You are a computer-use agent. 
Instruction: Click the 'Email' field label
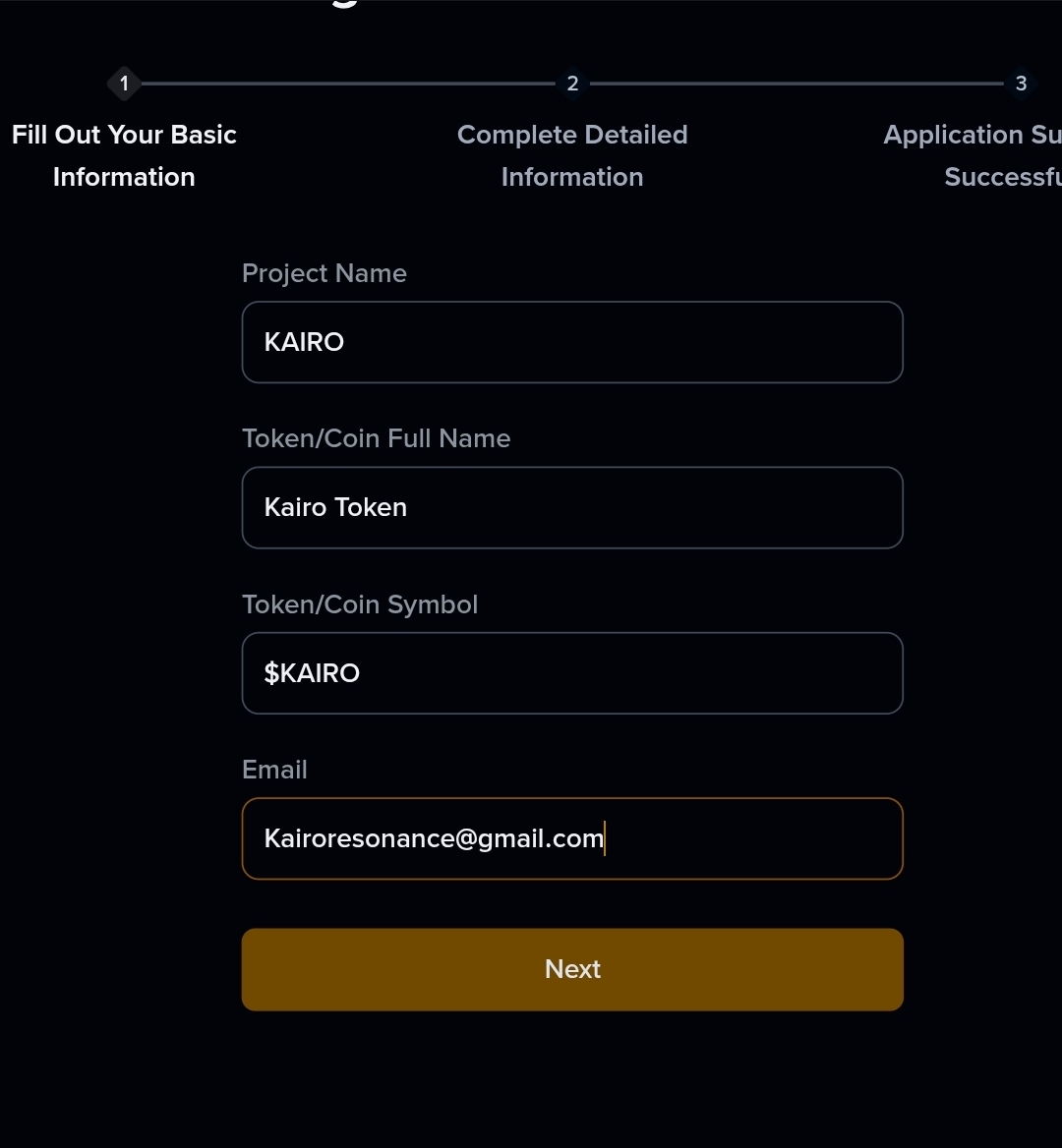tap(274, 770)
